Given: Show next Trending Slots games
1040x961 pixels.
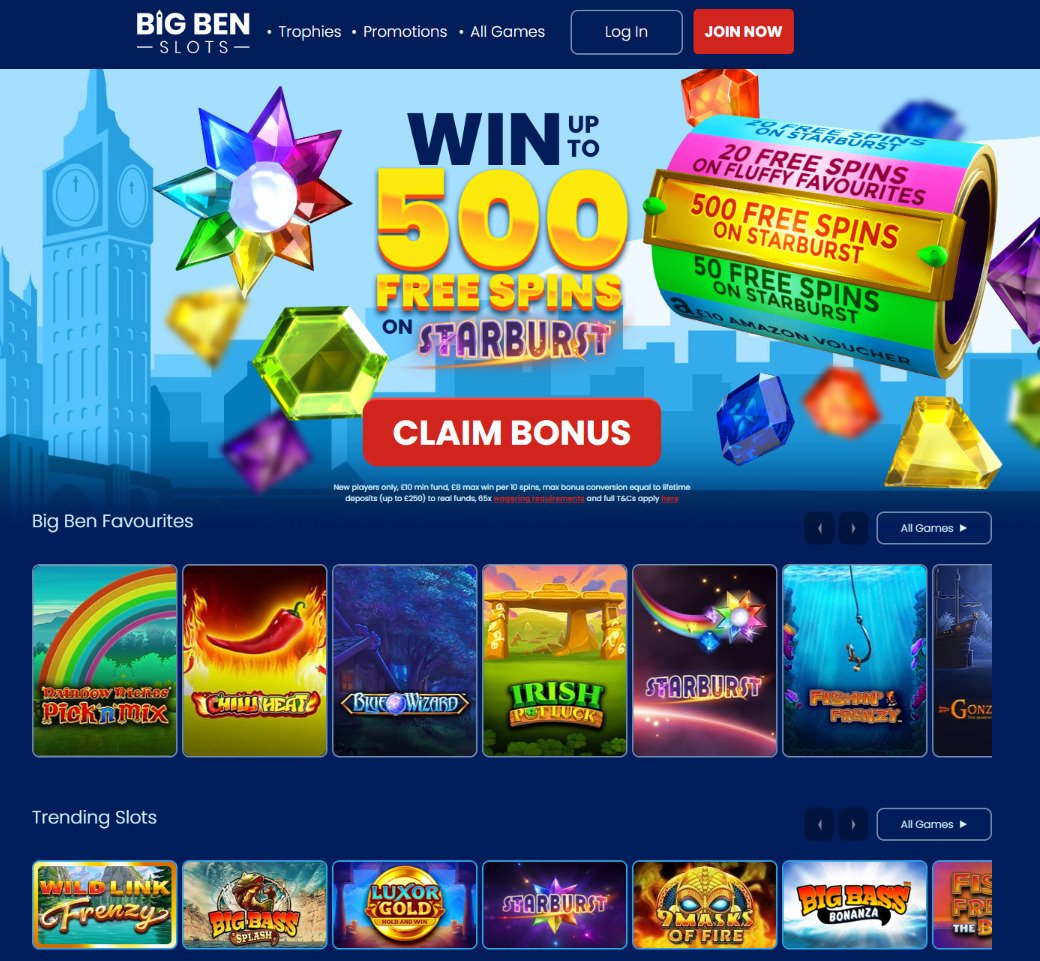Looking at the screenshot, I should (853, 824).
